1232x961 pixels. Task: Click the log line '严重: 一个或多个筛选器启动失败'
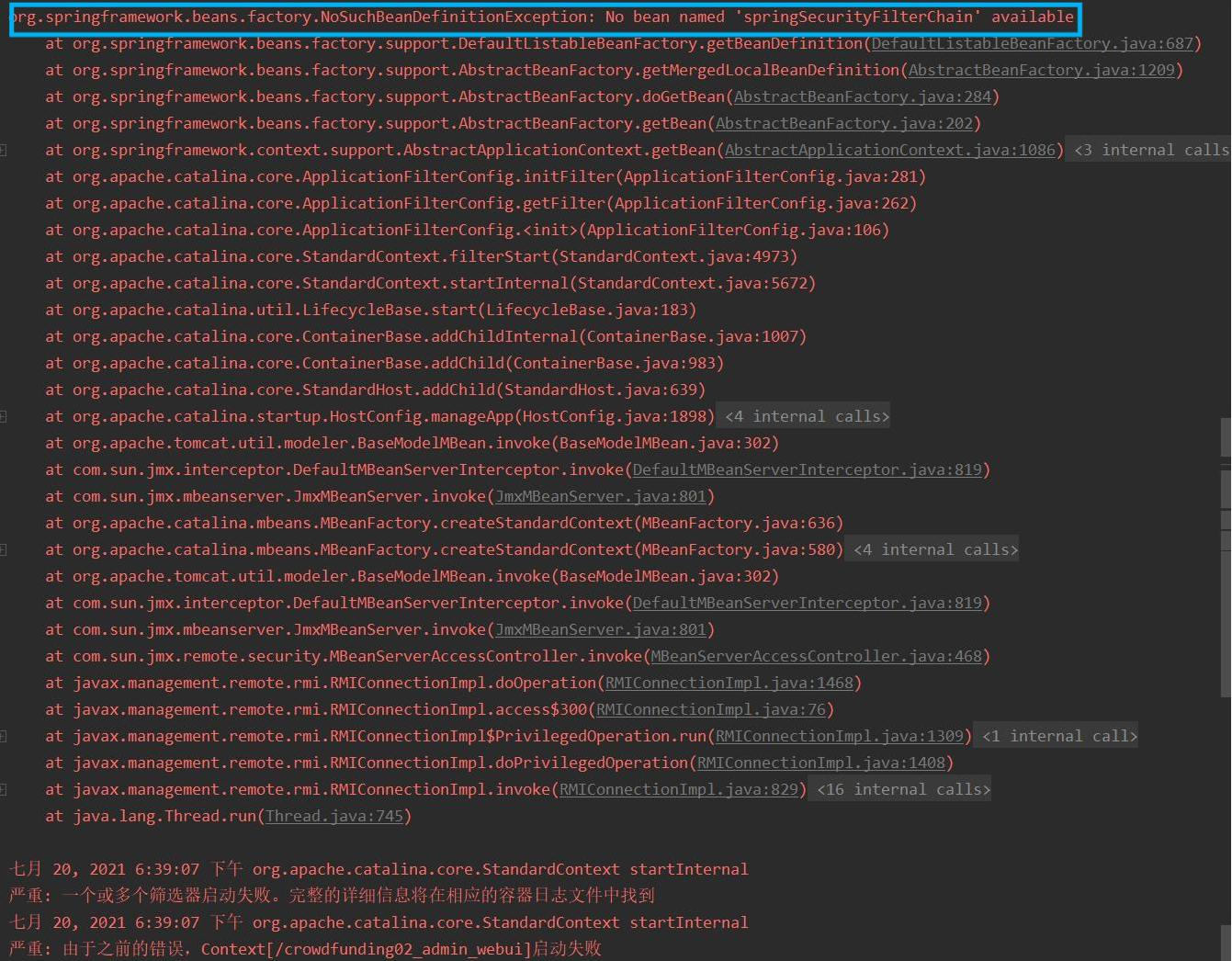(x=332, y=895)
